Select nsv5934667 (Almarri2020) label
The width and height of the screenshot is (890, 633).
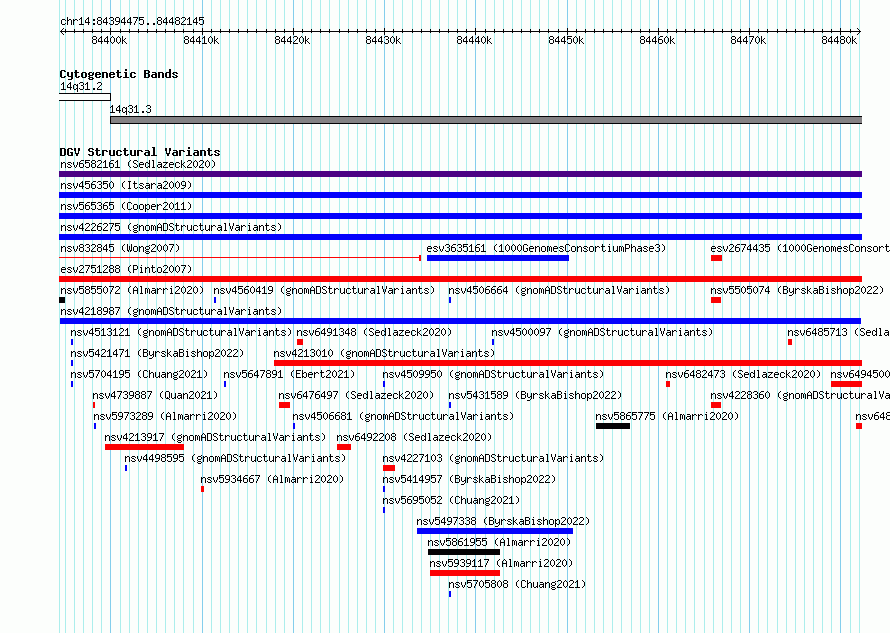click(272, 479)
